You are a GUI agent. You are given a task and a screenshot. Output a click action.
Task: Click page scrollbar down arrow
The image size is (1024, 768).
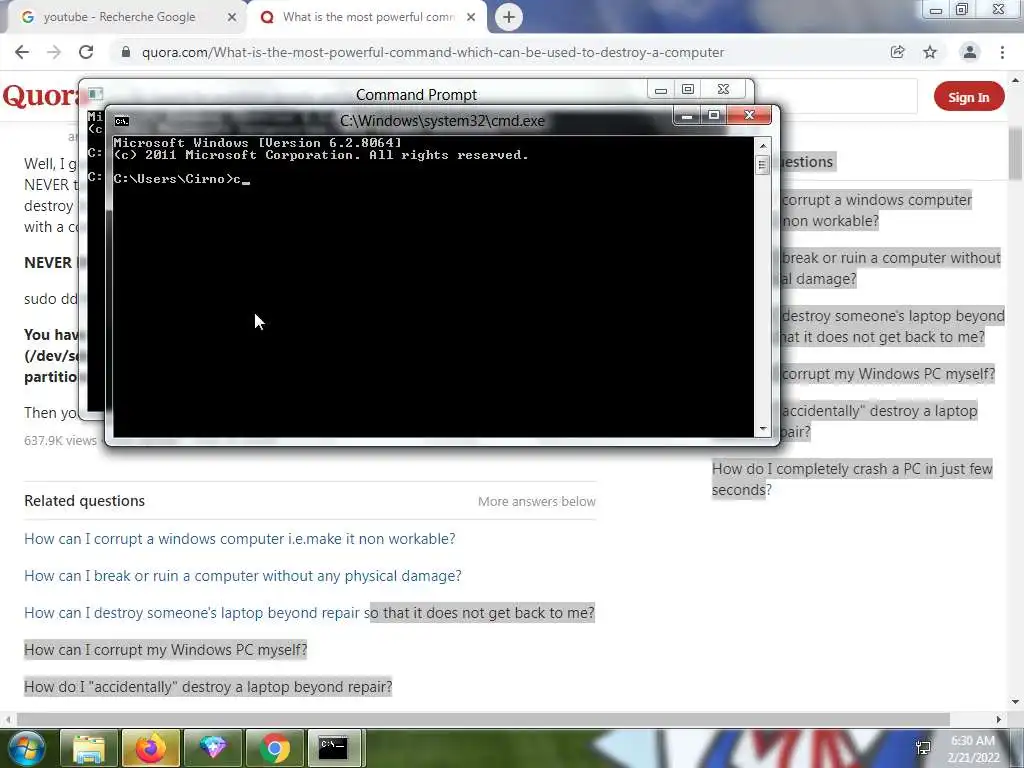pos(1016,703)
